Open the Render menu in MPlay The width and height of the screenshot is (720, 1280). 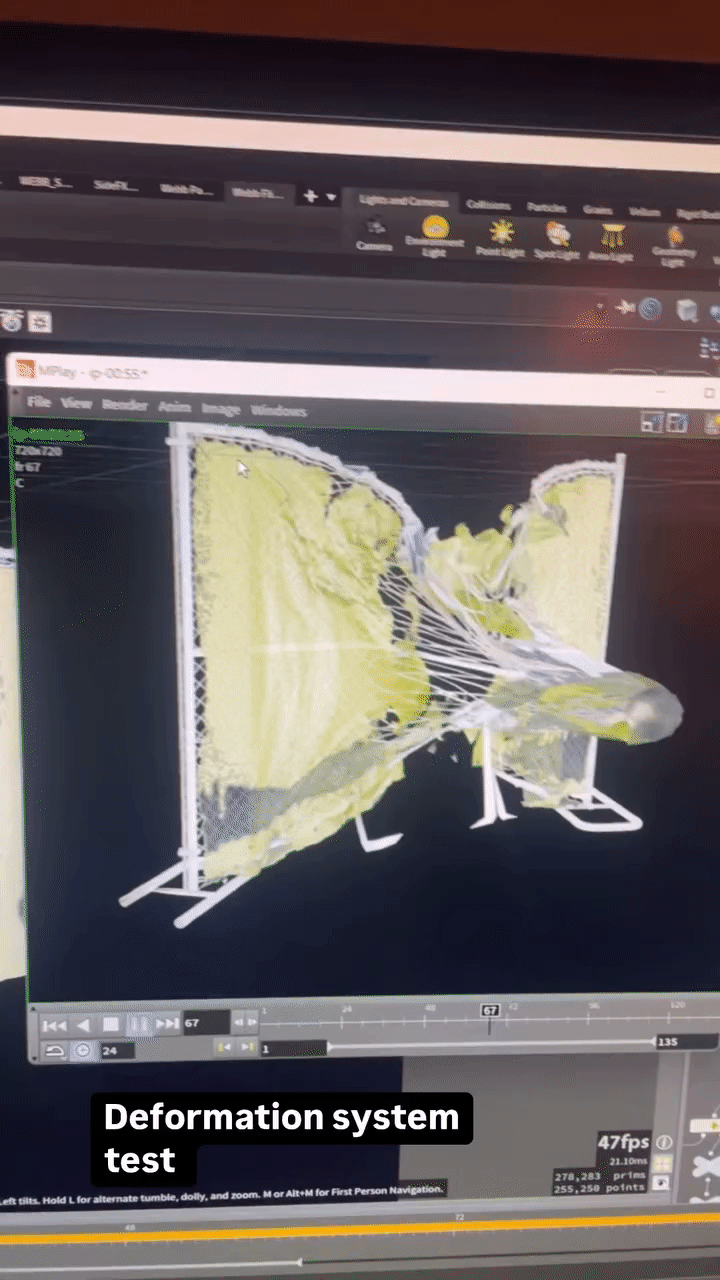pos(125,405)
